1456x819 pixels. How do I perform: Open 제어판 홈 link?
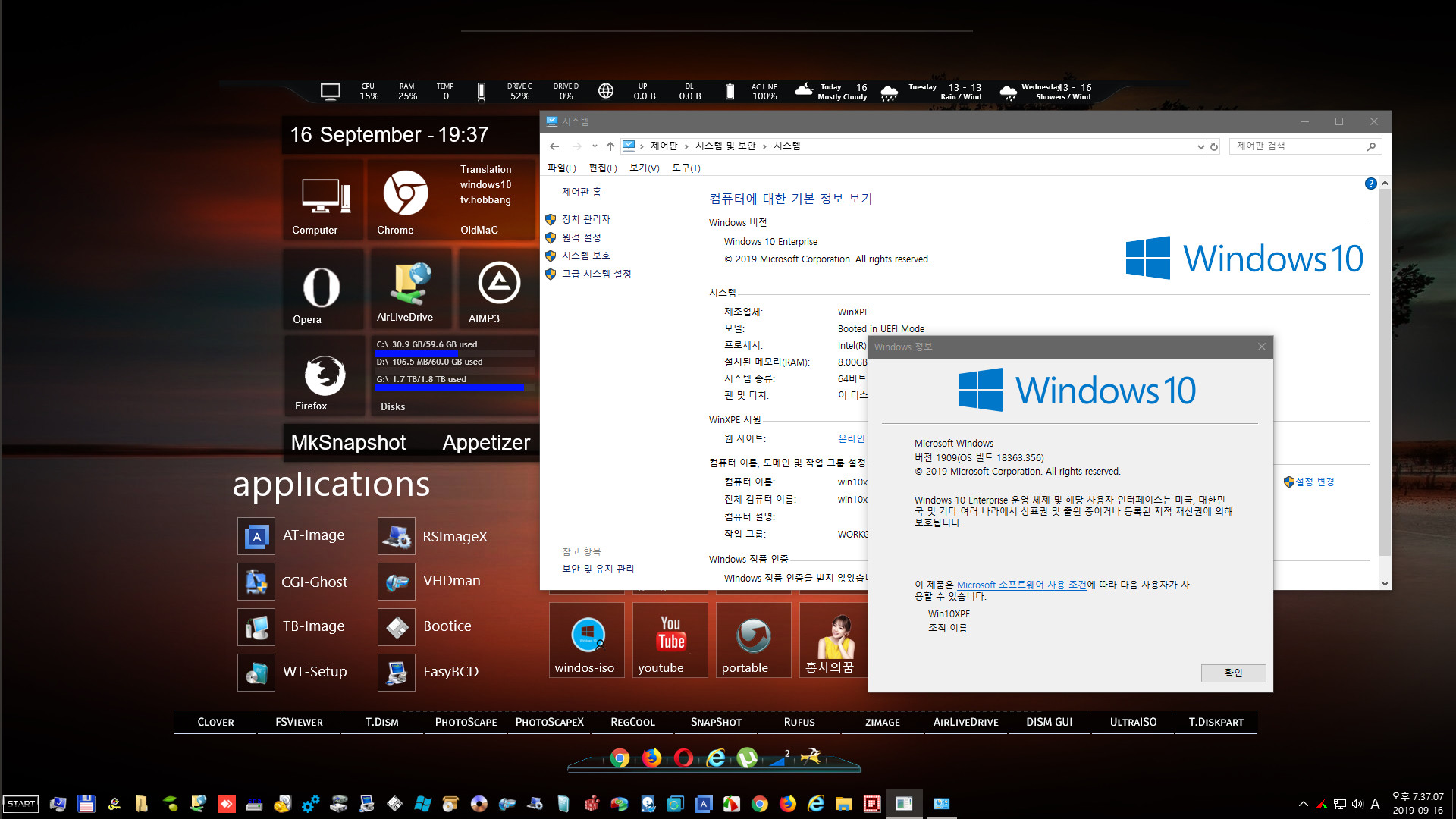pos(582,193)
